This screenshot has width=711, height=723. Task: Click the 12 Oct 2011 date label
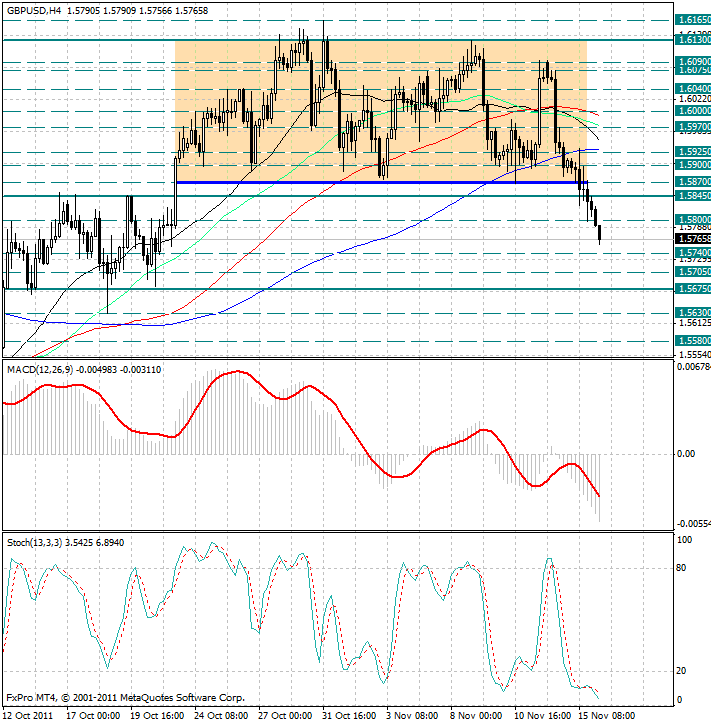pos(30,715)
